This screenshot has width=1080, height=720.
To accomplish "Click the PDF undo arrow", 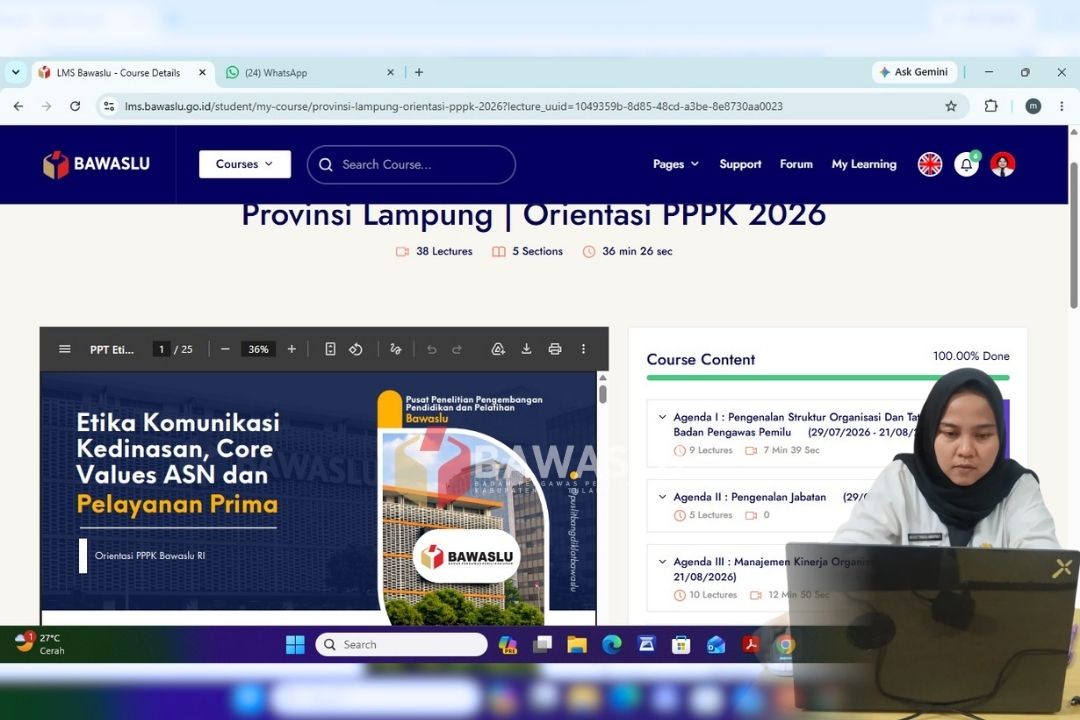I will tap(432, 349).
